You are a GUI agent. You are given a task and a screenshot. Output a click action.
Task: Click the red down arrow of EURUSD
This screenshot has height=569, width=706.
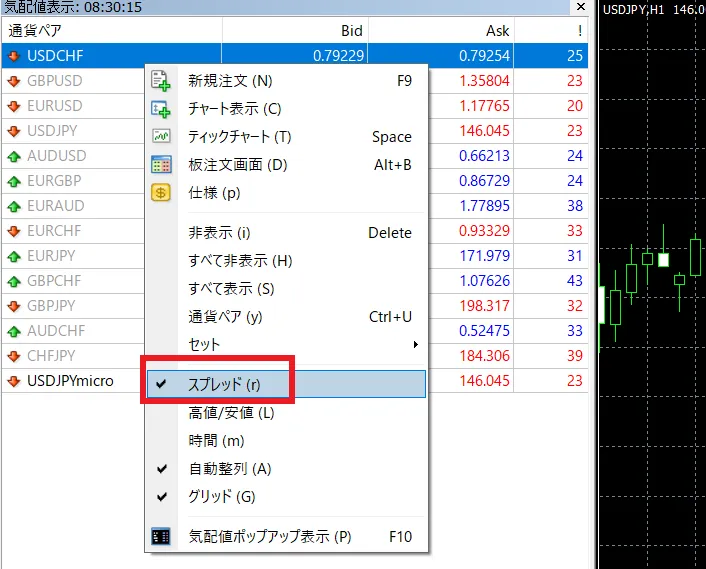point(14,106)
